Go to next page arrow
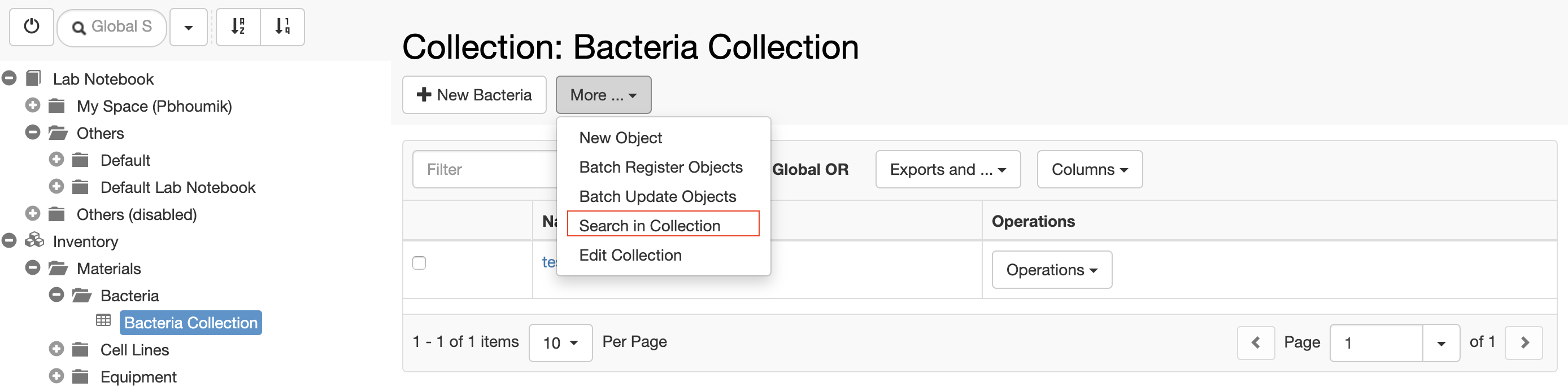Screen dimensions: 1568x387 coord(1523,342)
